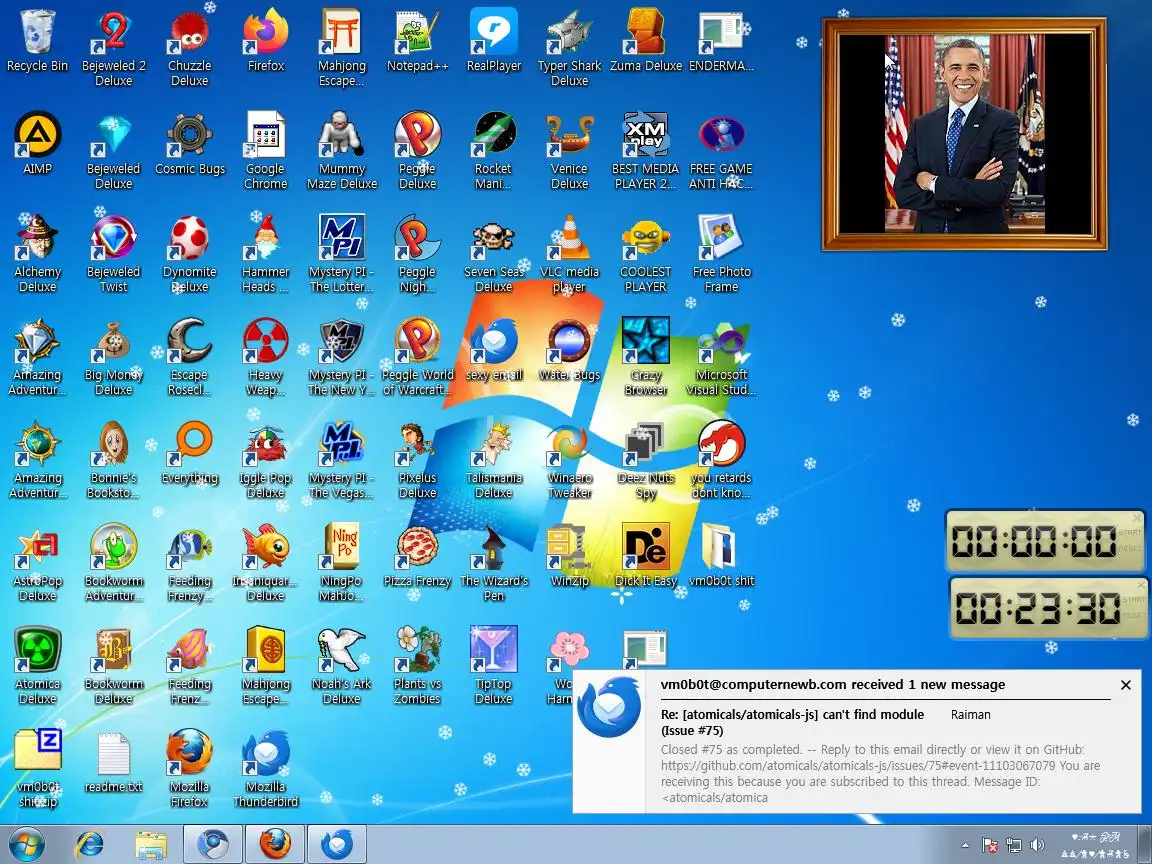Open Windows Explorer folder on taskbar
1152x864 pixels.
(x=151, y=844)
